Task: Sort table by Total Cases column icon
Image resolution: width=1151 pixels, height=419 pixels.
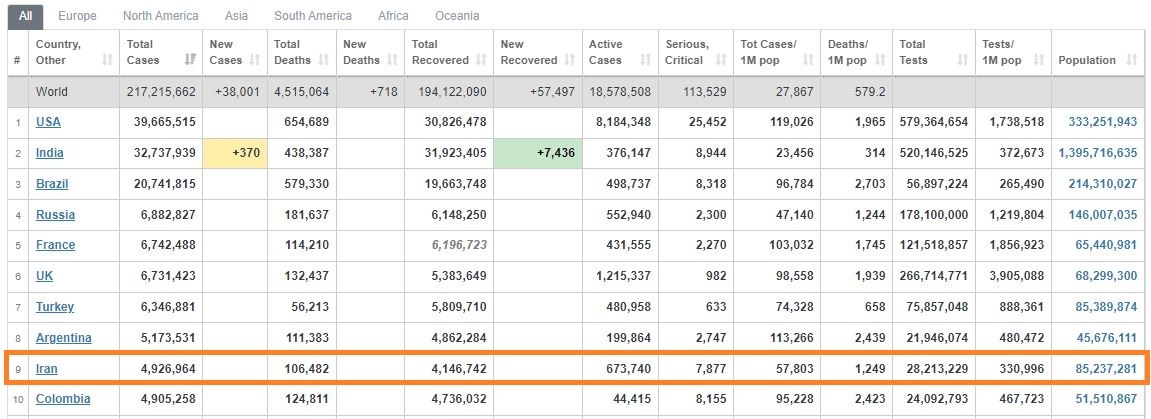Action: [x=190, y=60]
